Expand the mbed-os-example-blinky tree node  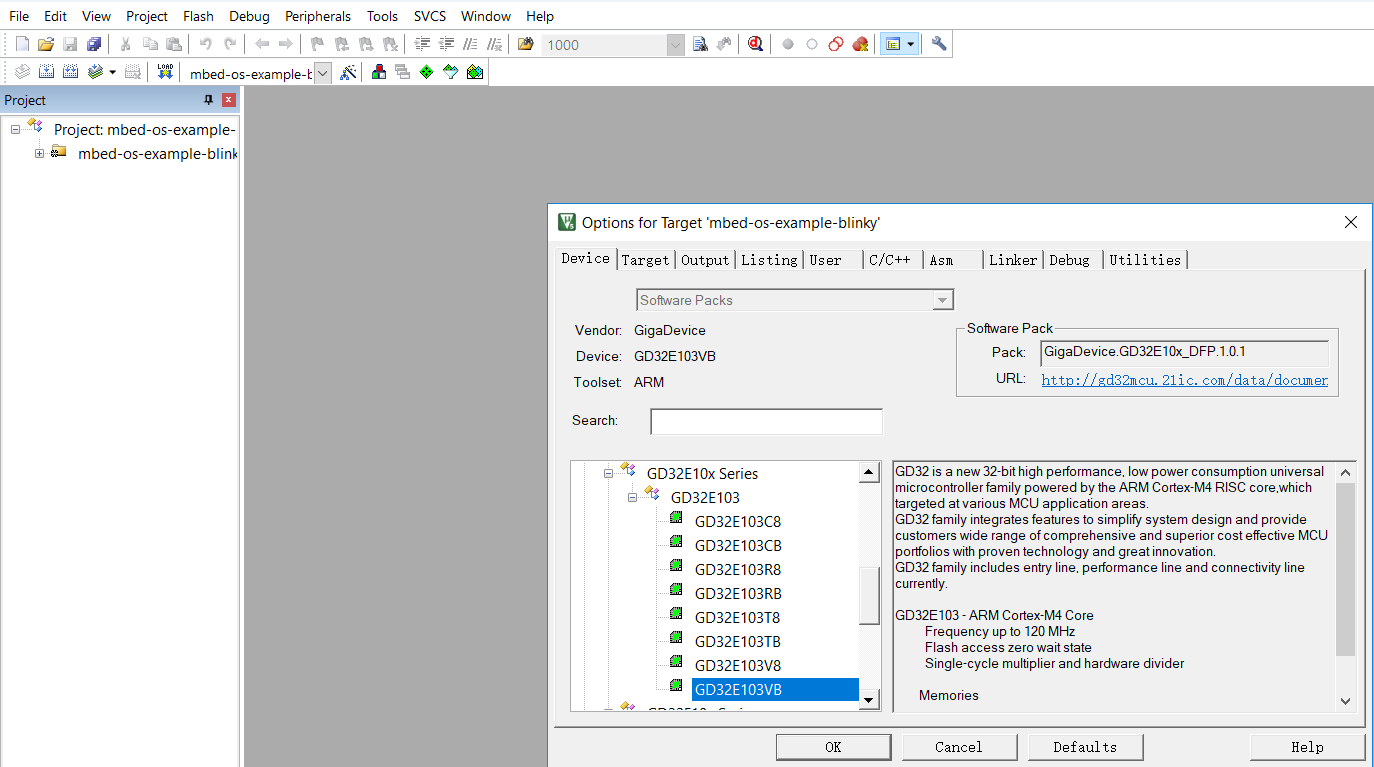click(40, 153)
